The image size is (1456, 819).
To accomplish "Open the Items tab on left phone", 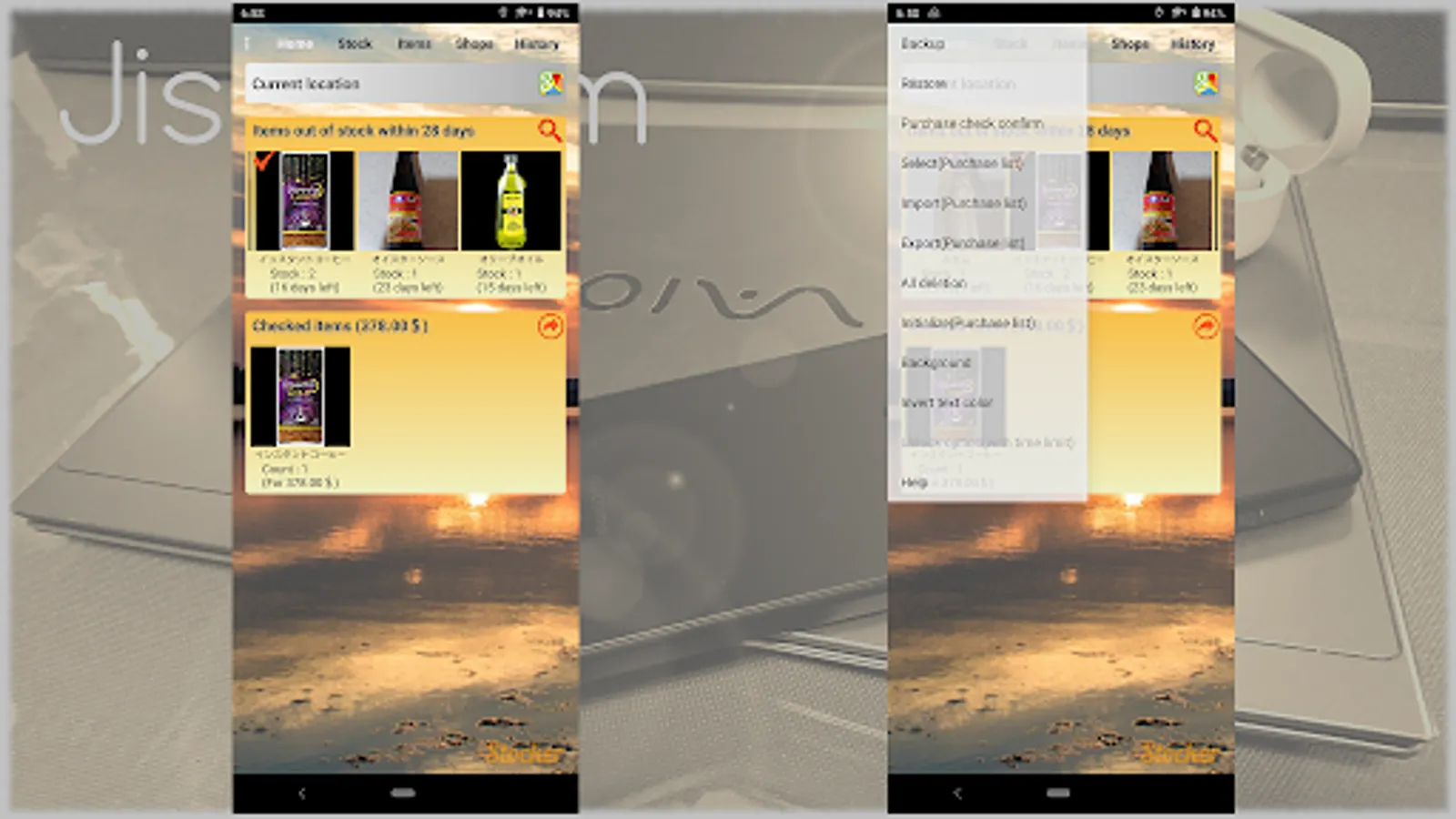I will coord(414,44).
